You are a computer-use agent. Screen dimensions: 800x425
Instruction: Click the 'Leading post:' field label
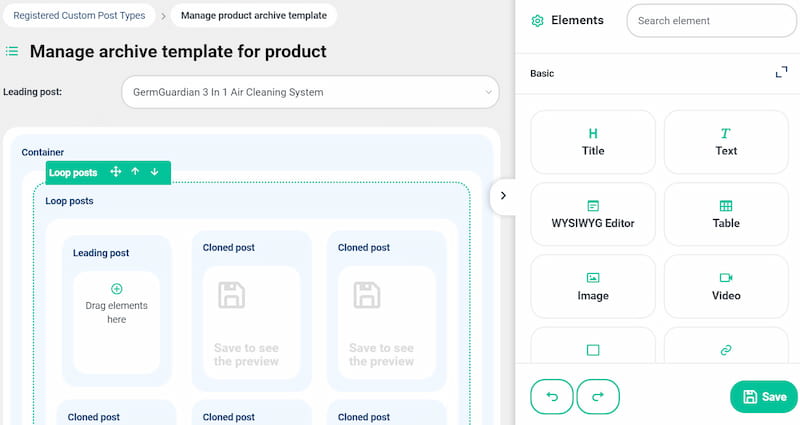pos(32,92)
